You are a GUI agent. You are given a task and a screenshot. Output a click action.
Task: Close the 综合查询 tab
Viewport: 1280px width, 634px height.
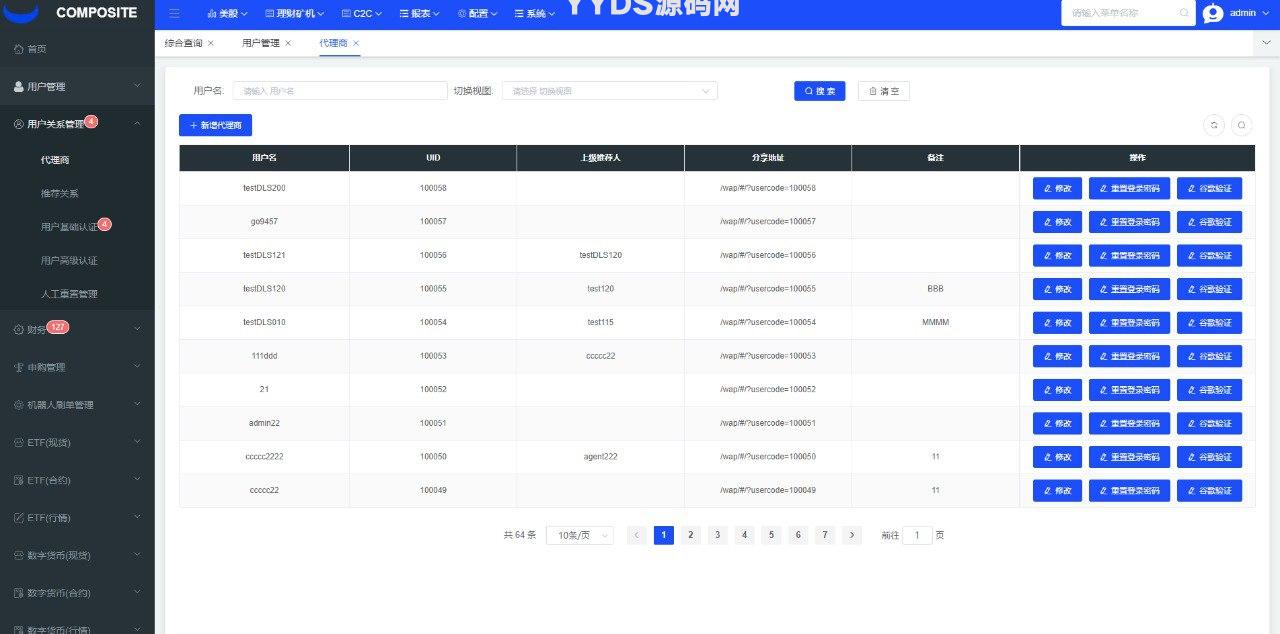click(211, 43)
